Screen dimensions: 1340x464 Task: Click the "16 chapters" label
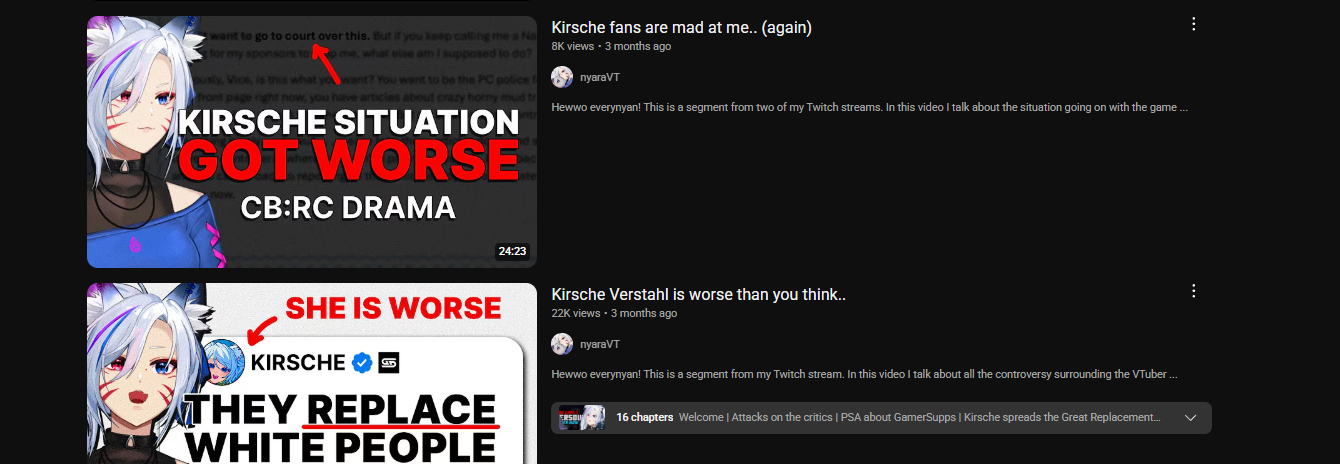[644, 417]
